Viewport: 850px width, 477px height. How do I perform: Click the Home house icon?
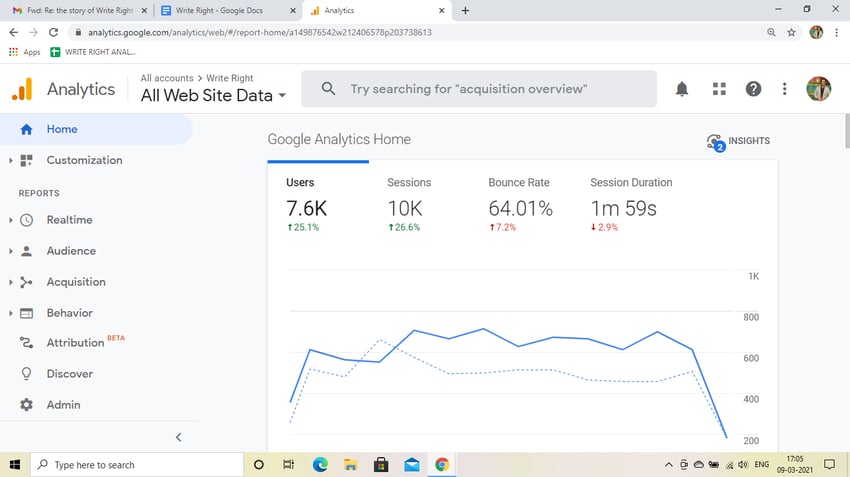tap(26, 130)
